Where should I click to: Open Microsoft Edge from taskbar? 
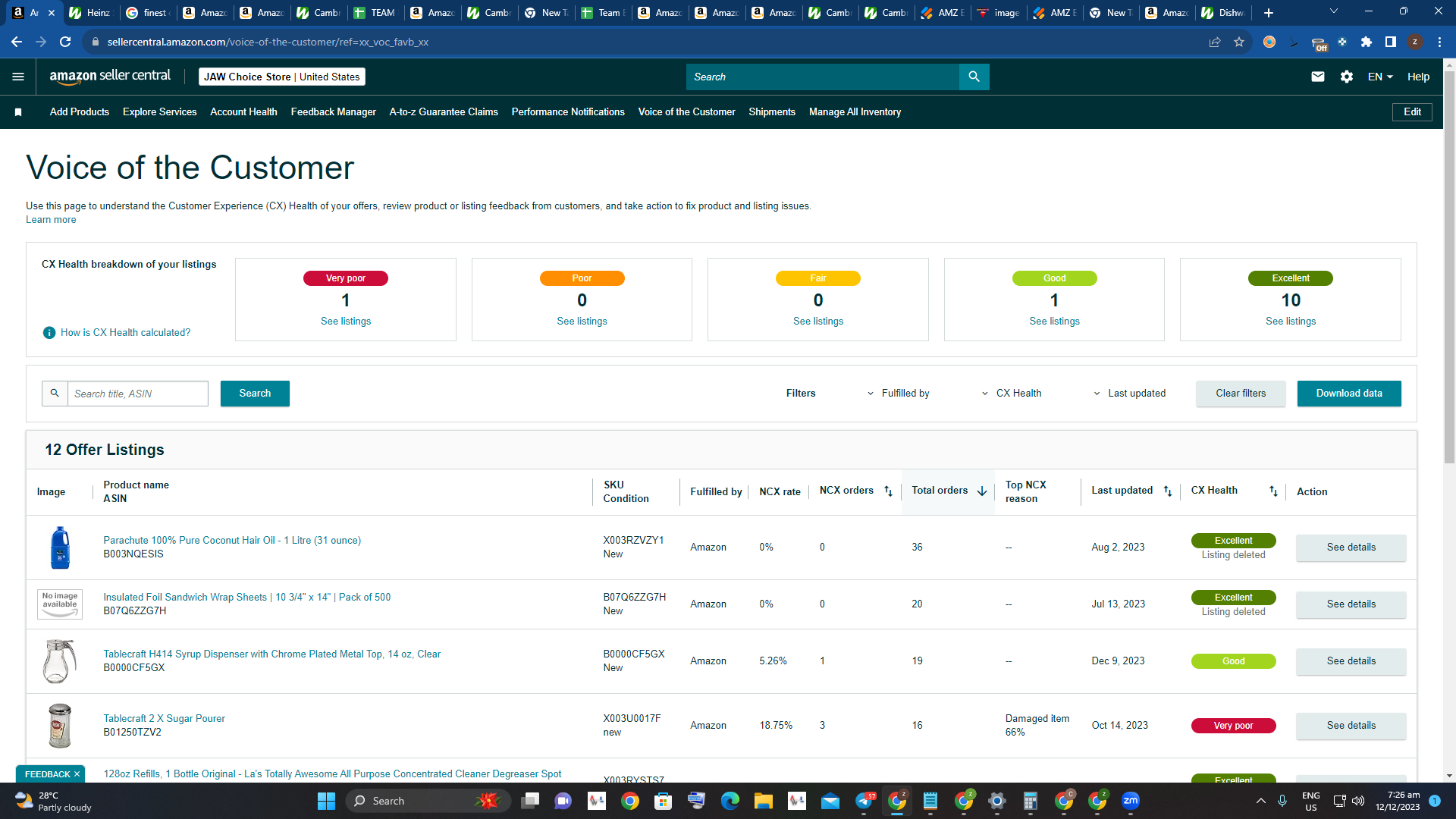pos(730,801)
